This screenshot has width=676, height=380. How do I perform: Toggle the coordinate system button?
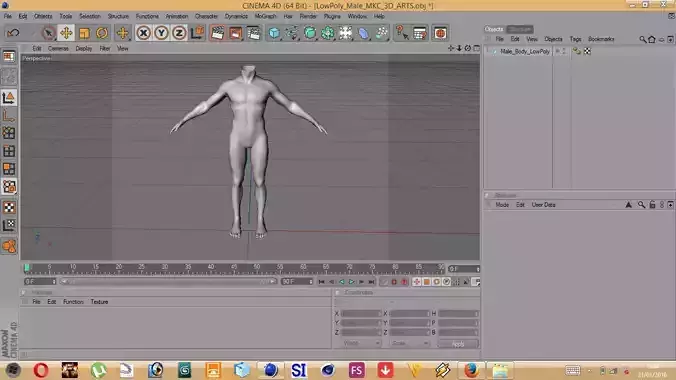click(x=197, y=33)
